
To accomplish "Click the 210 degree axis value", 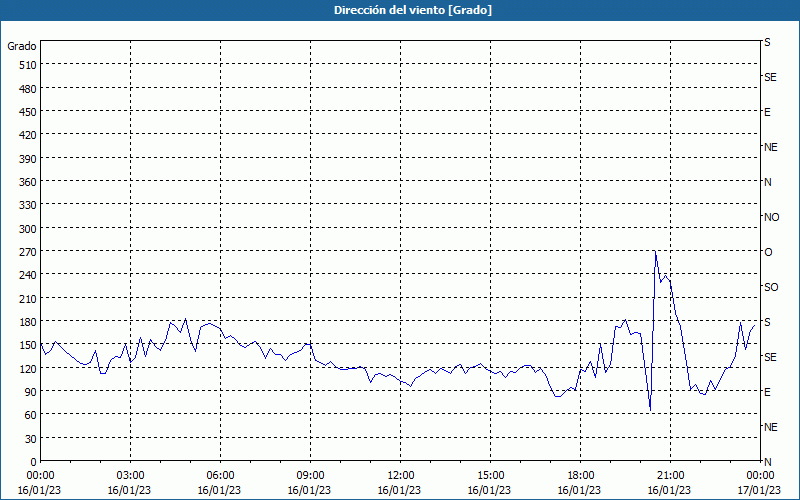I will click(x=29, y=298).
